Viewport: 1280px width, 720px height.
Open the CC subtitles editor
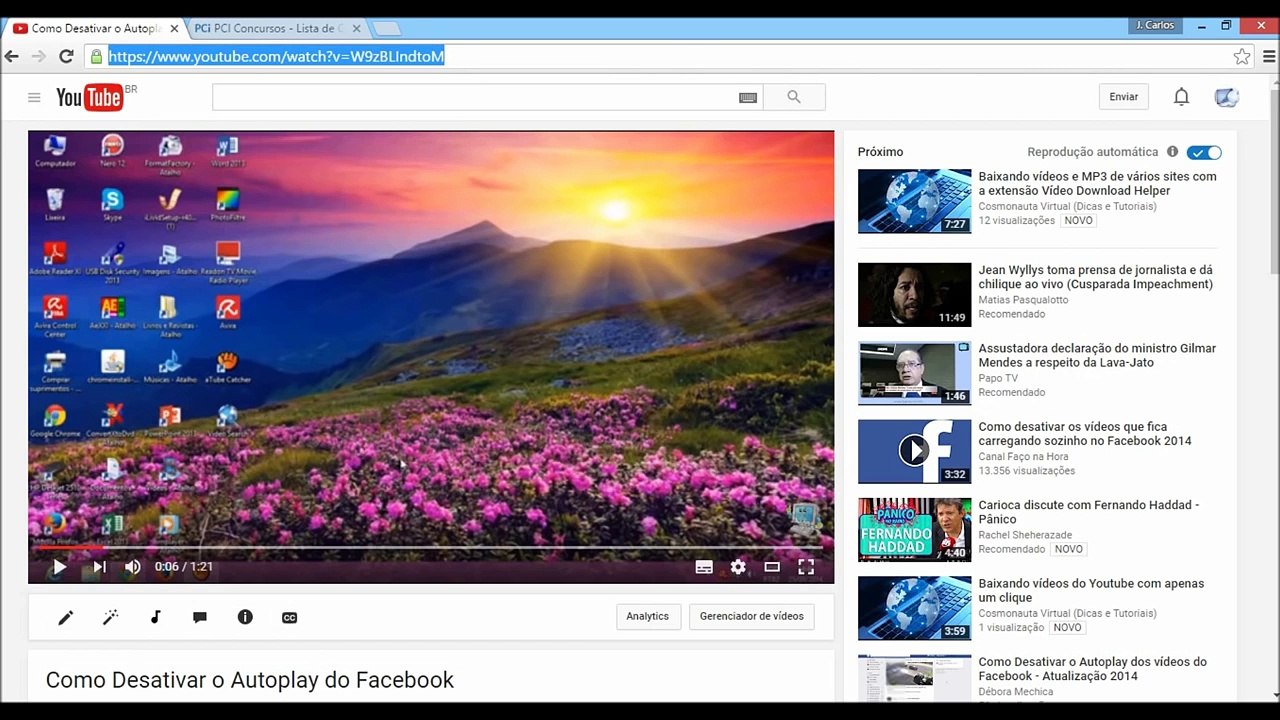[x=289, y=617]
